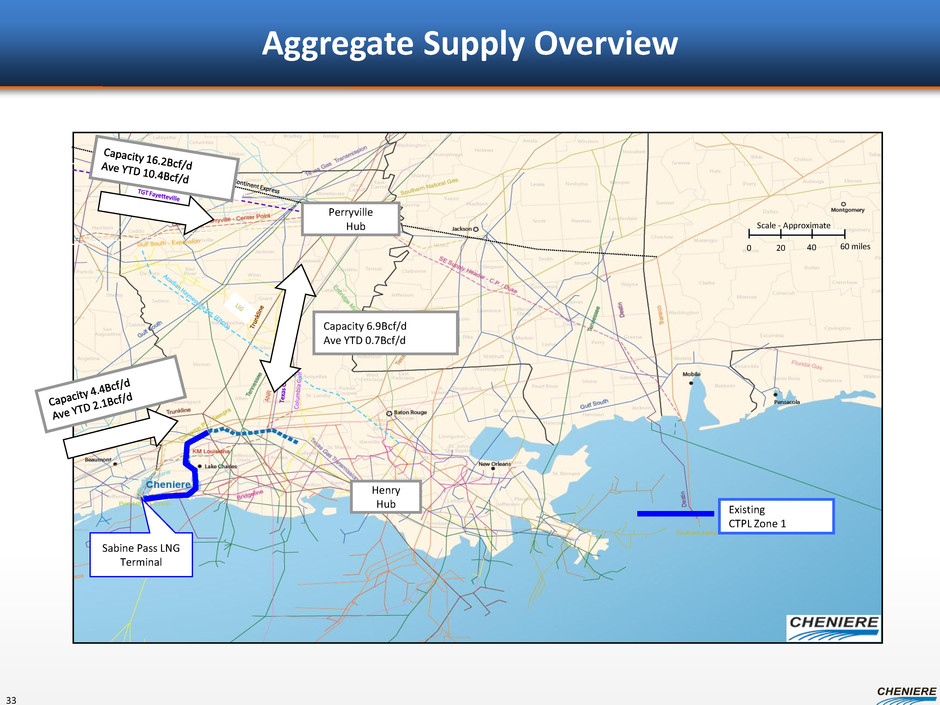Click the Existing CTPL Zone 1 legend box
This screenshot has height=705, width=940.
(x=774, y=517)
